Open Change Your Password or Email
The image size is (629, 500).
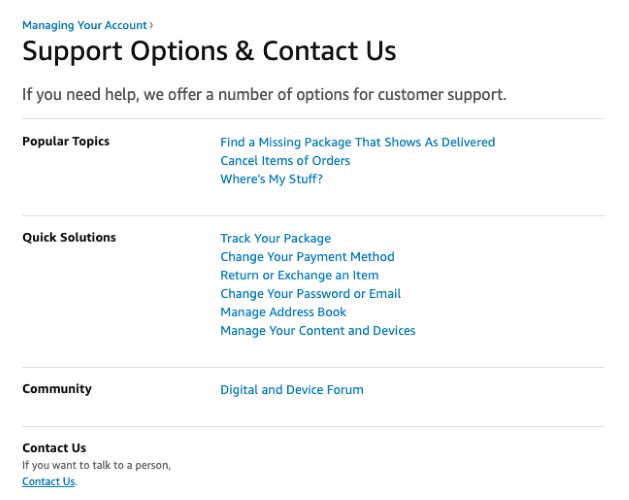(x=310, y=293)
